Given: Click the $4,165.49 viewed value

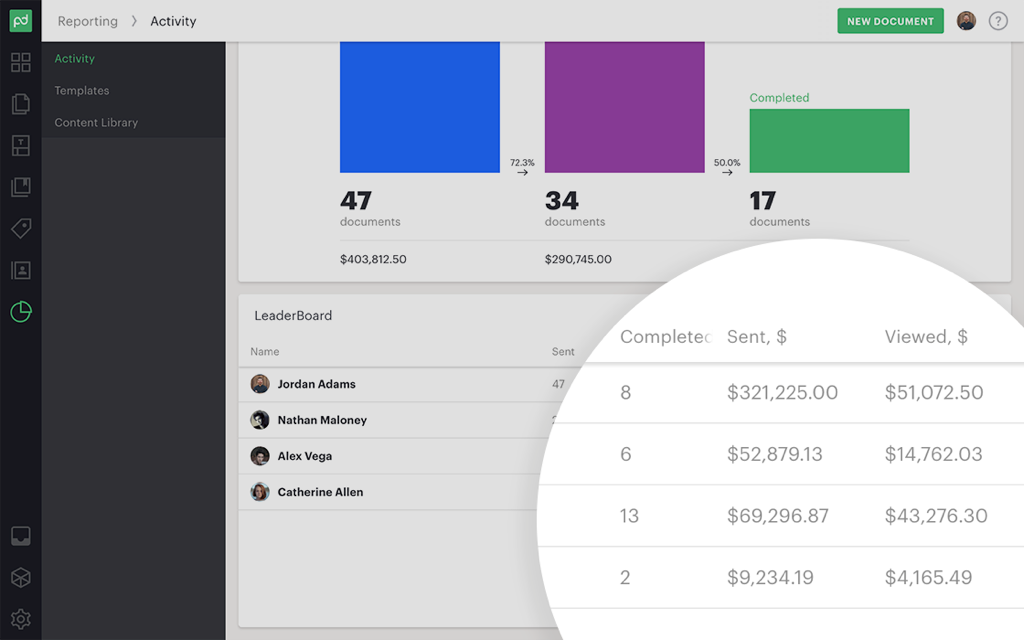Looking at the screenshot, I should pyautogui.click(x=928, y=577).
